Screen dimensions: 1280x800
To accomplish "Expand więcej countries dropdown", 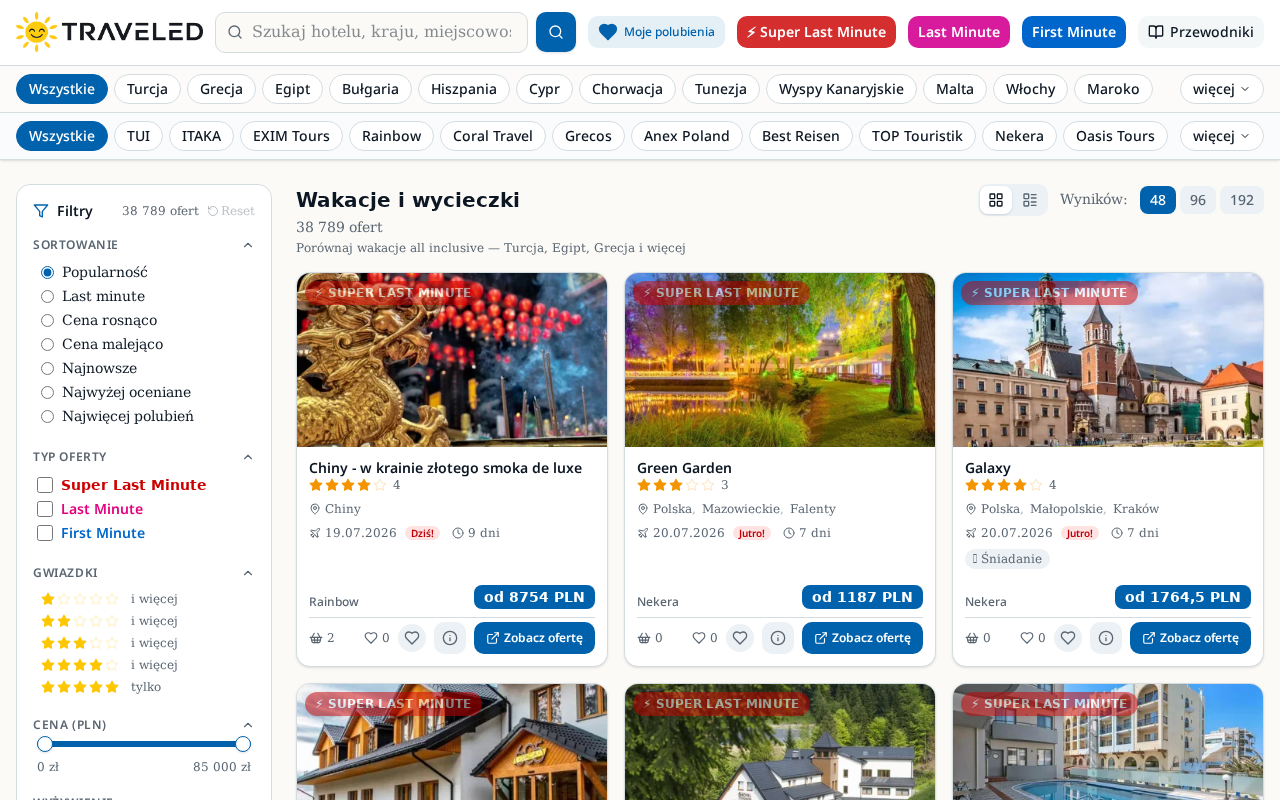I will (x=1221, y=89).
